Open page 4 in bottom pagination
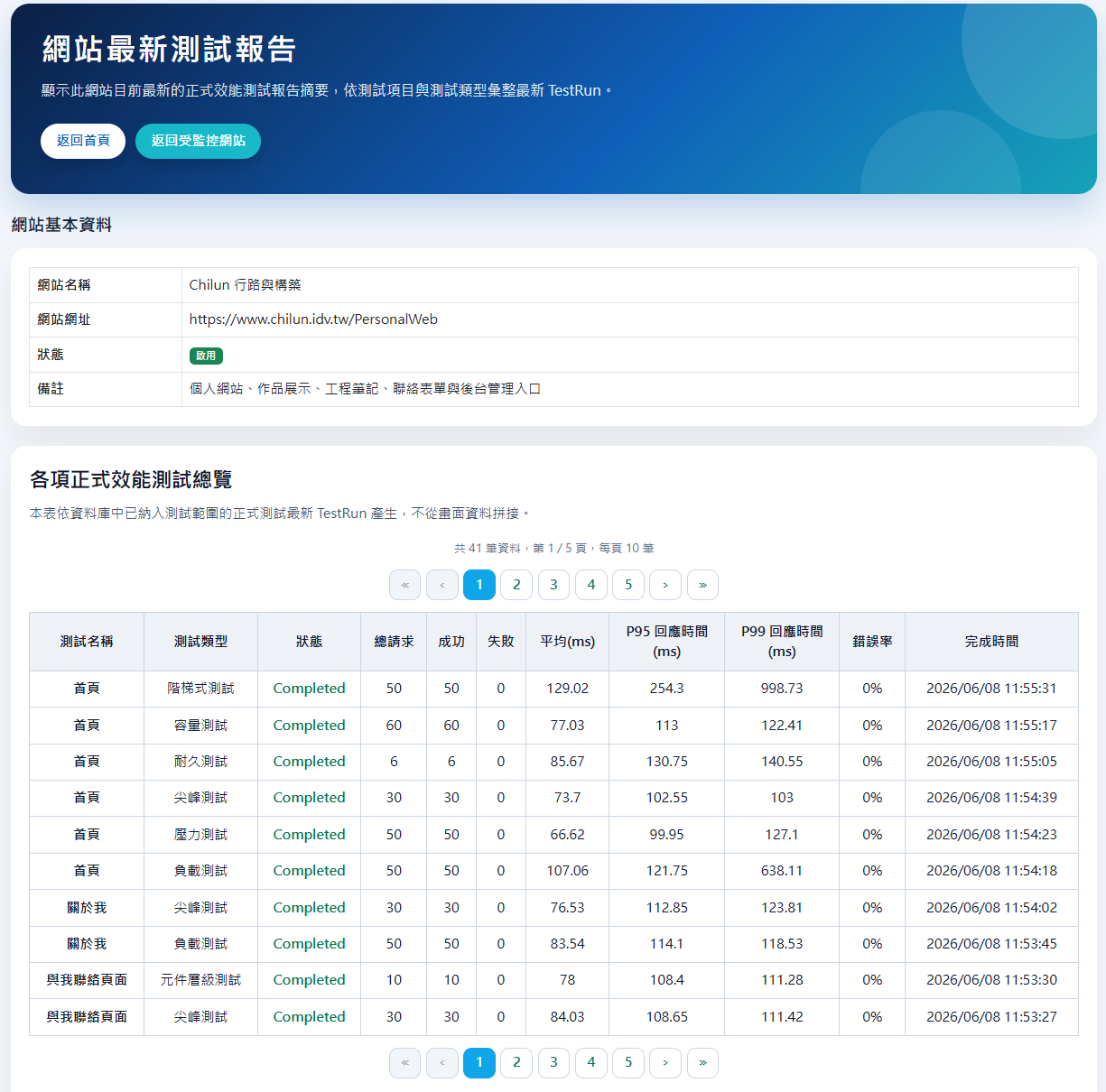1106x1092 pixels. tap(591, 1062)
